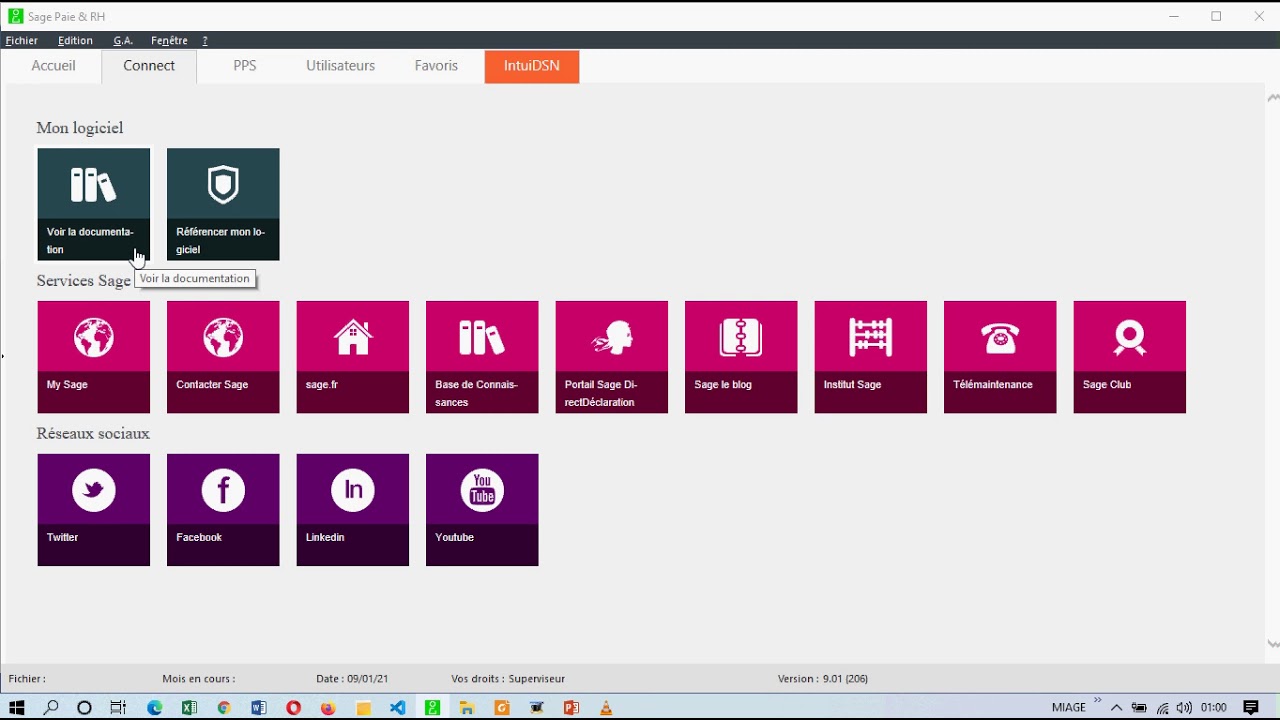Click the scrollbar down arrow
The width and height of the screenshot is (1280, 720).
point(1273,644)
